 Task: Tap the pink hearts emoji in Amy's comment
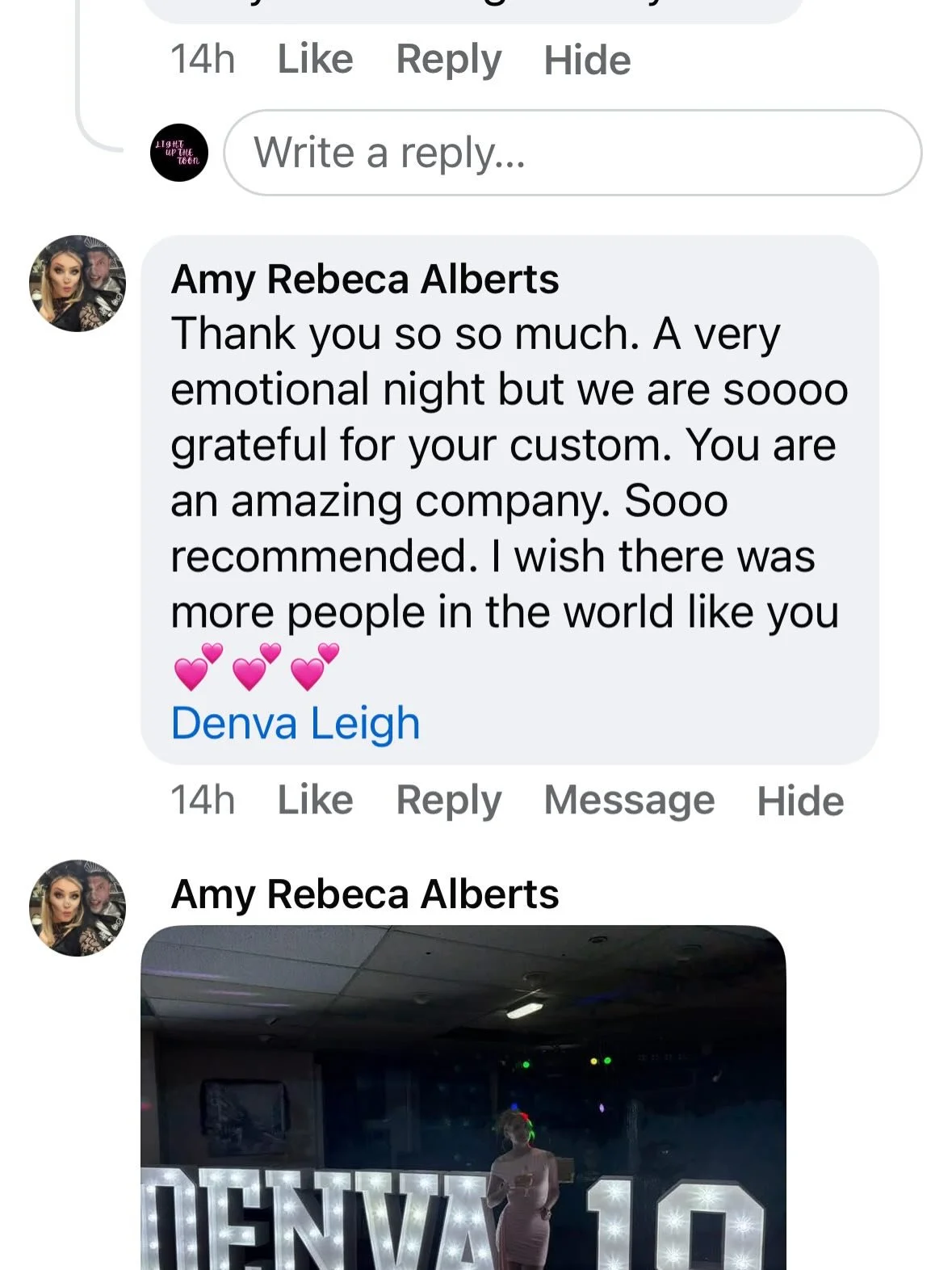point(257,667)
